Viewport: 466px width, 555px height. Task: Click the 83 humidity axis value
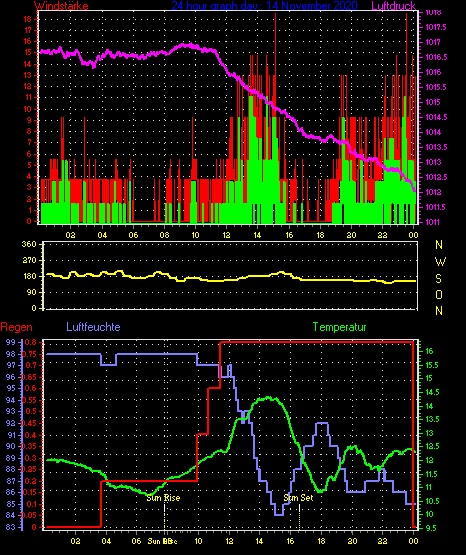pos(11,527)
